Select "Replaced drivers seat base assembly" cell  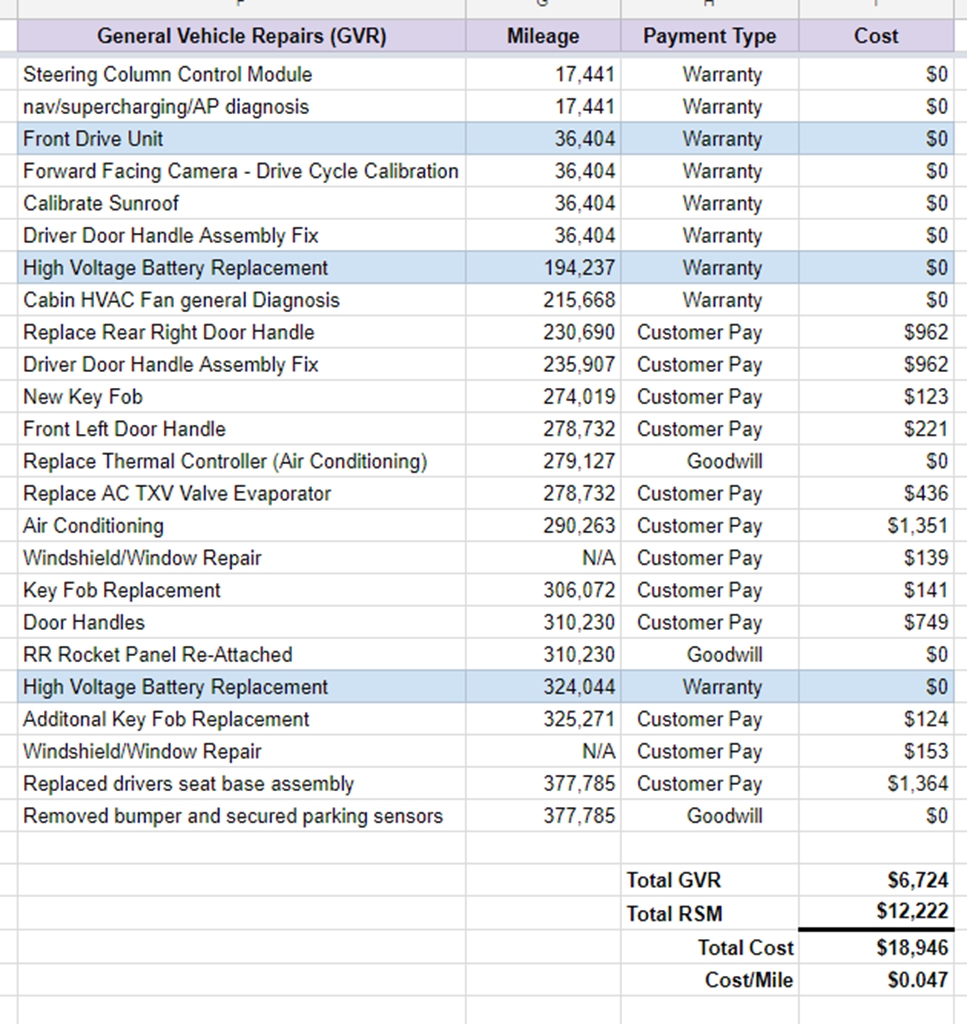point(242,784)
